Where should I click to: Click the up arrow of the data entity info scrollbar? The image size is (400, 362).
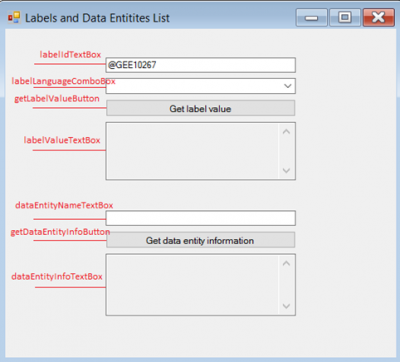pyautogui.click(x=286, y=263)
